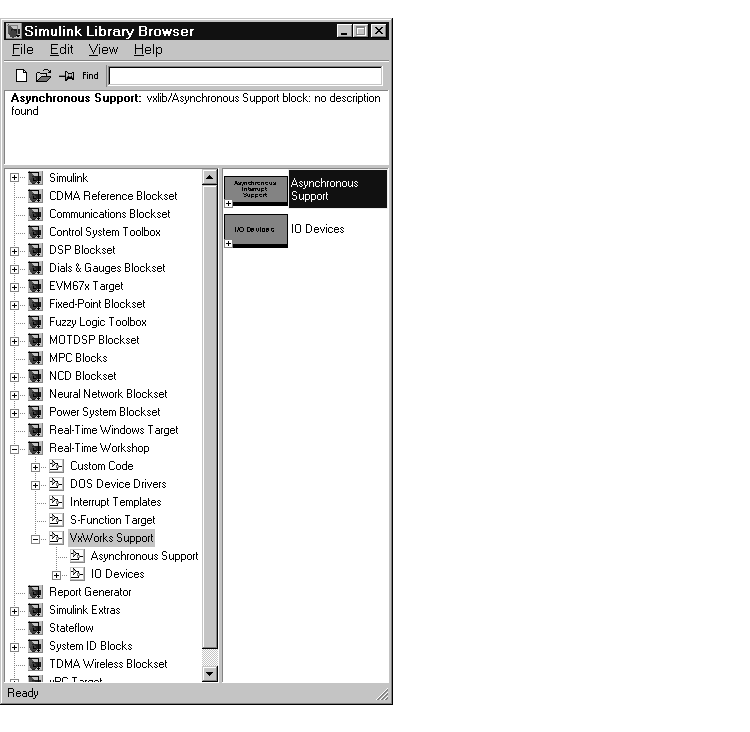This screenshot has width=750, height=732.
Task: Click the Simulink library icon
Action: [x=35, y=178]
